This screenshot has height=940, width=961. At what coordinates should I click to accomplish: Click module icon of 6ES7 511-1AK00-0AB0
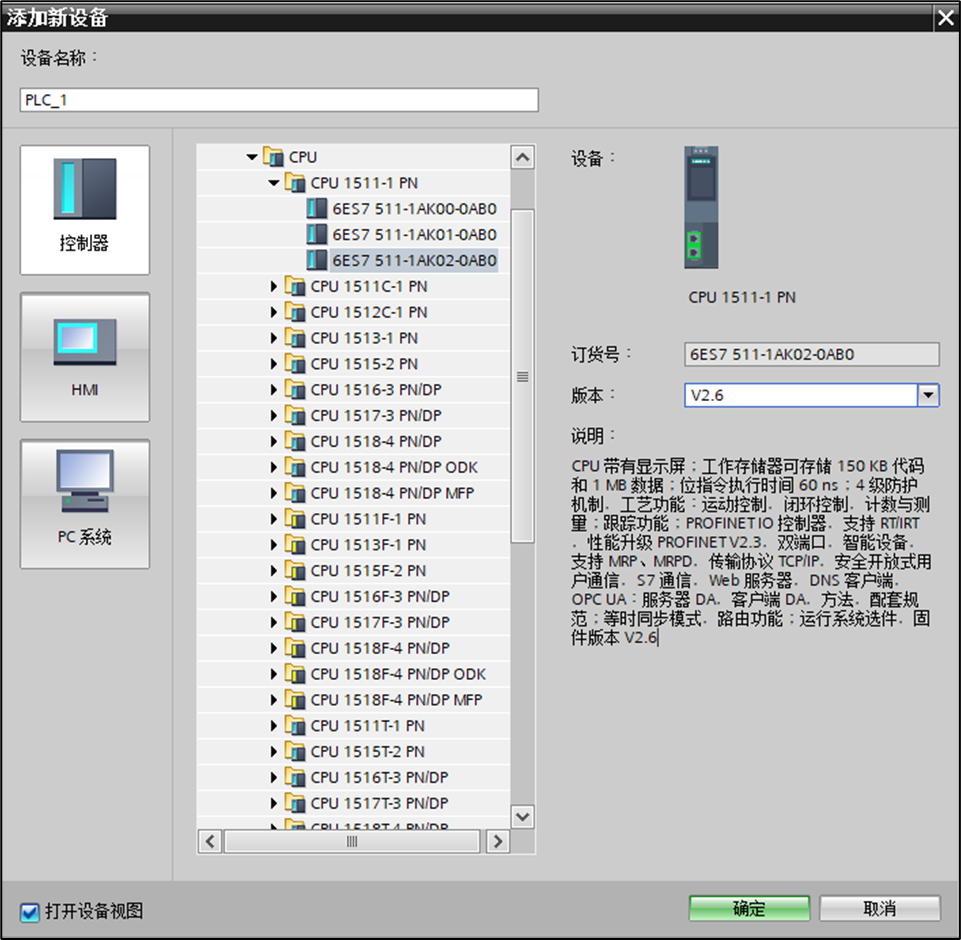[317, 209]
